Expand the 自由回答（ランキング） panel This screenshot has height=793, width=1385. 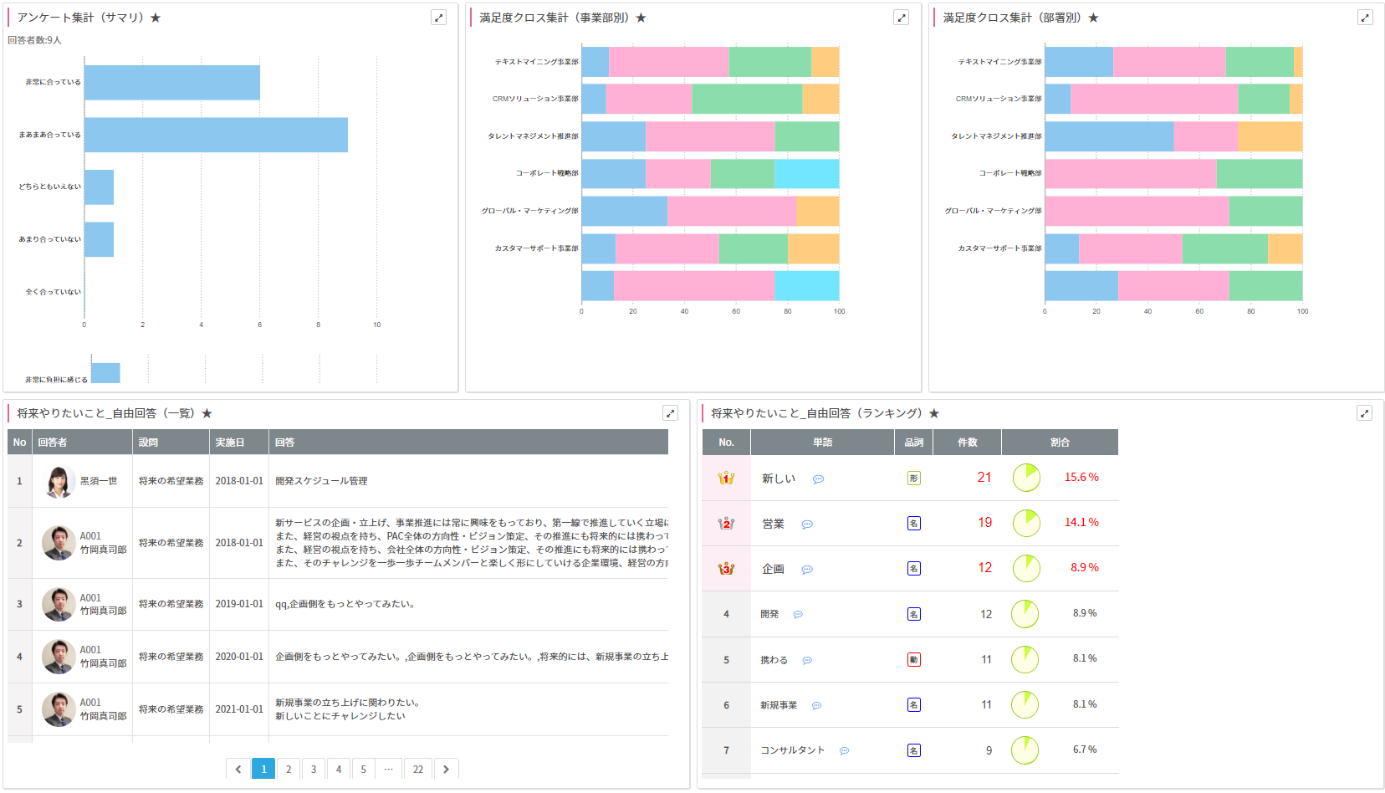(x=1364, y=413)
